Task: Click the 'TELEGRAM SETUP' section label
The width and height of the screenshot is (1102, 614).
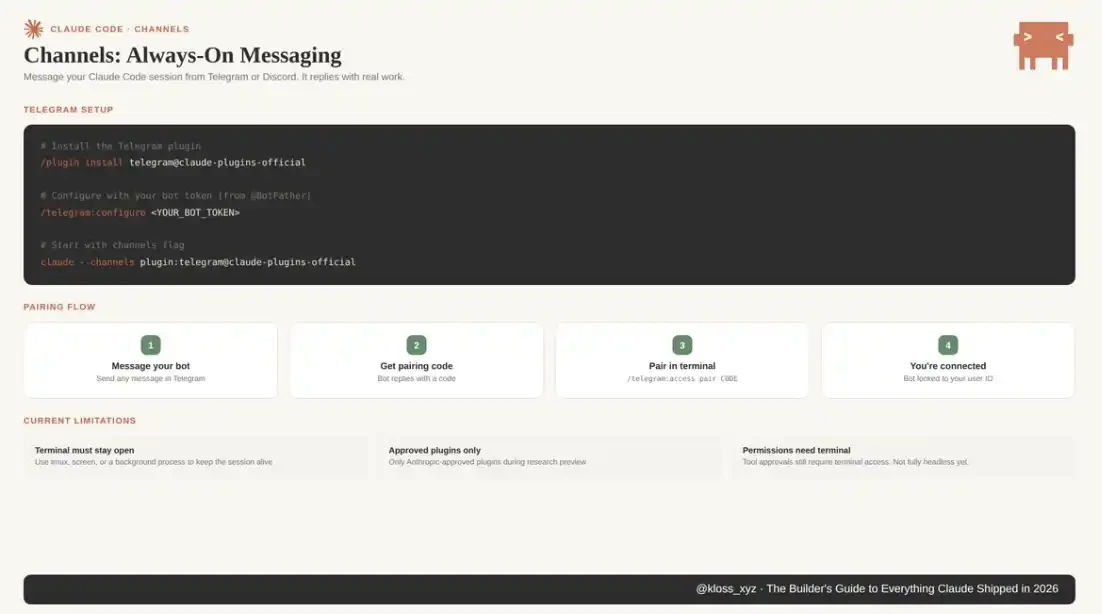Action: [68, 110]
